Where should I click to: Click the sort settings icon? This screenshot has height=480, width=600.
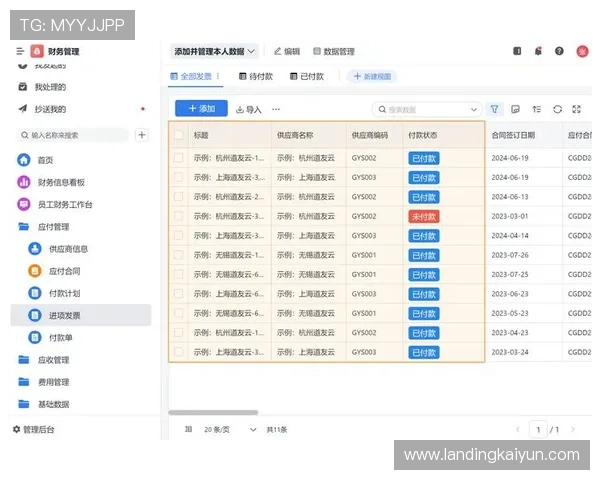pyautogui.click(x=536, y=109)
